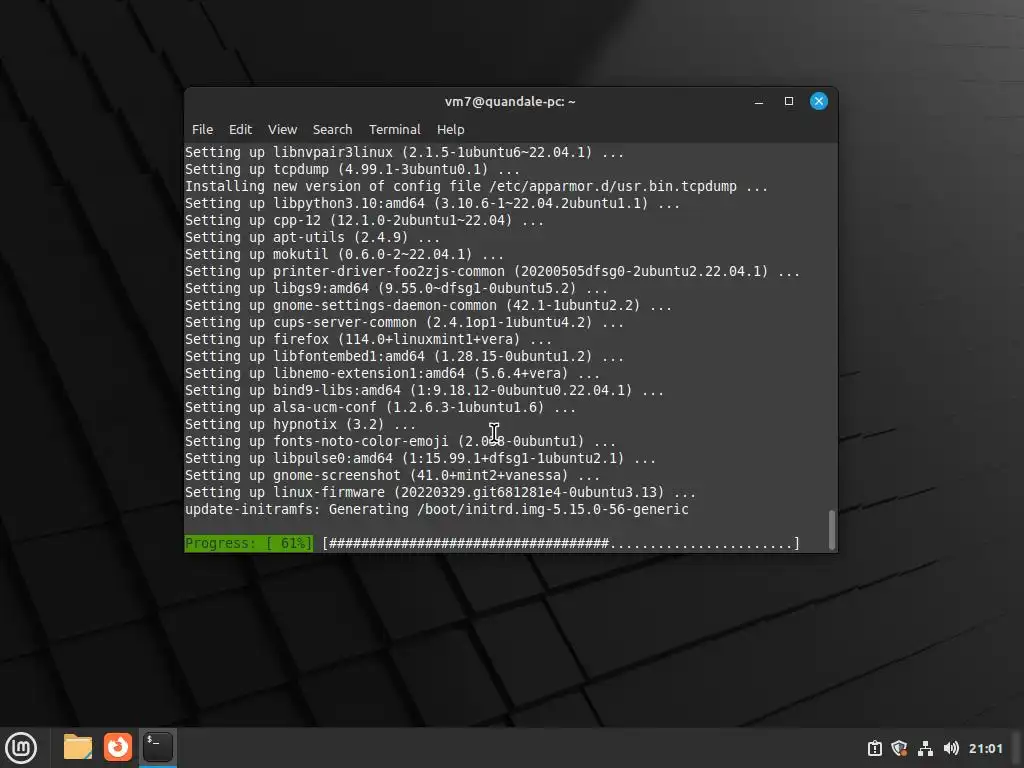Open the Update Manager shield tray icon
Image resolution: width=1024 pixels, height=768 pixels.
coord(899,748)
